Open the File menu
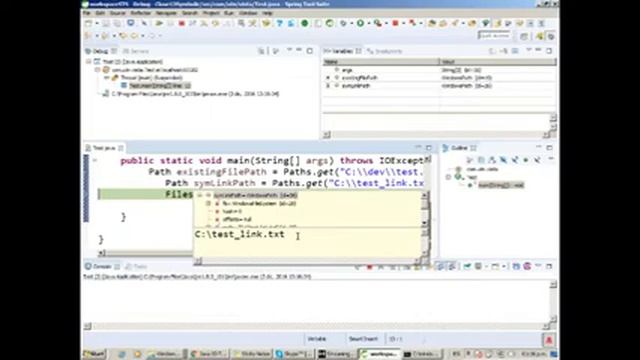 click(x=87, y=13)
